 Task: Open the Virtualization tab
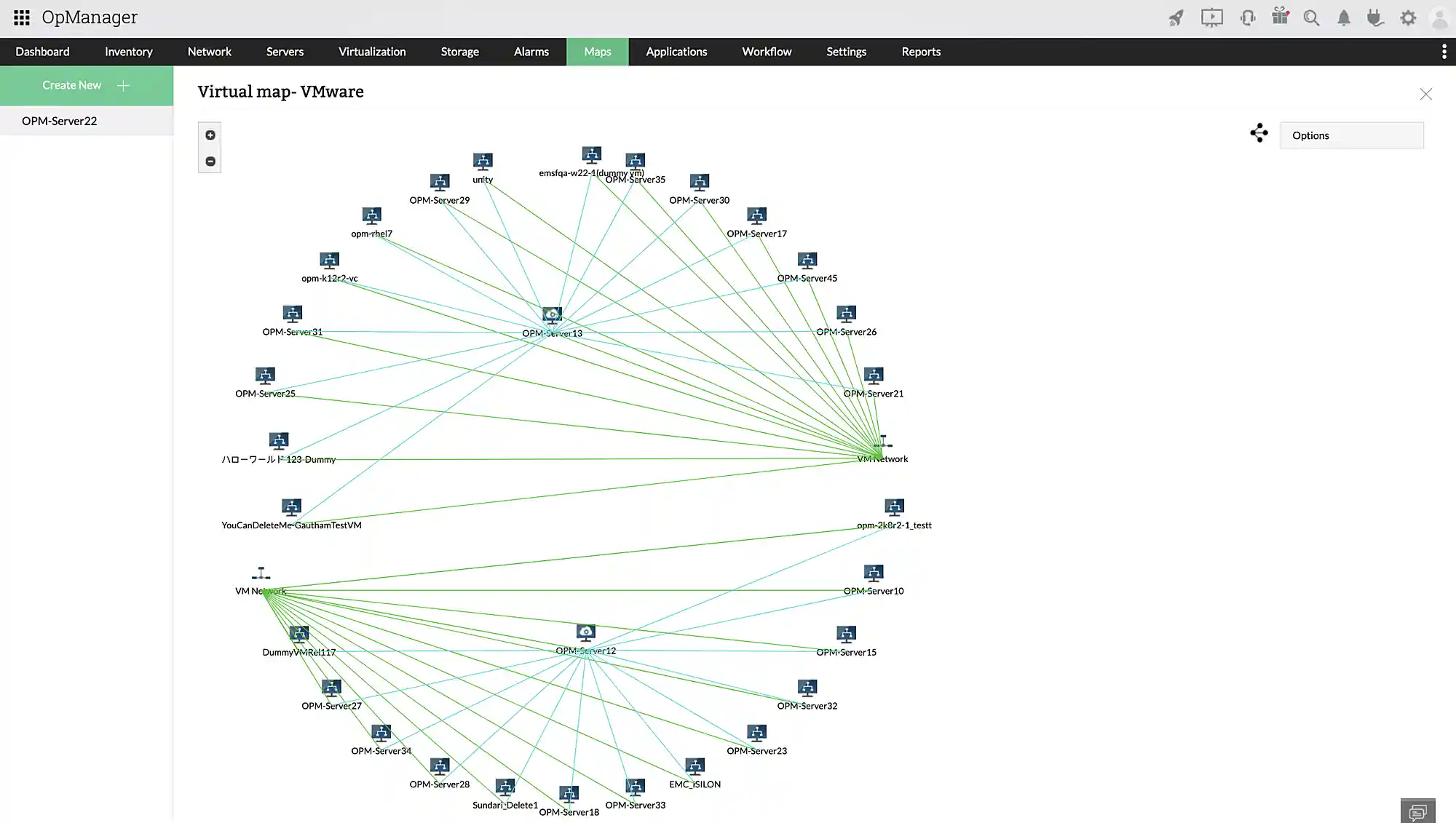(x=372, y=52)
